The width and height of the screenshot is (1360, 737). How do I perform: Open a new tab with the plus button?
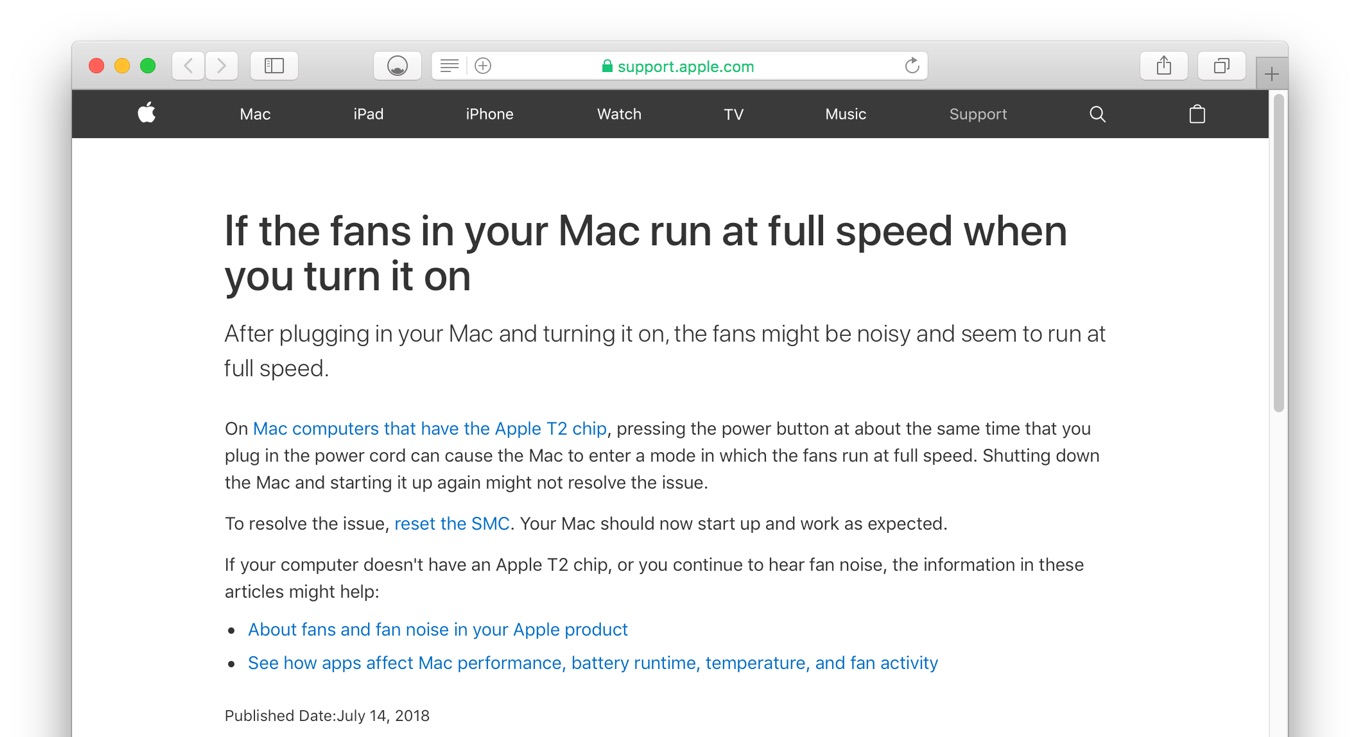[x=1272, y=74]
